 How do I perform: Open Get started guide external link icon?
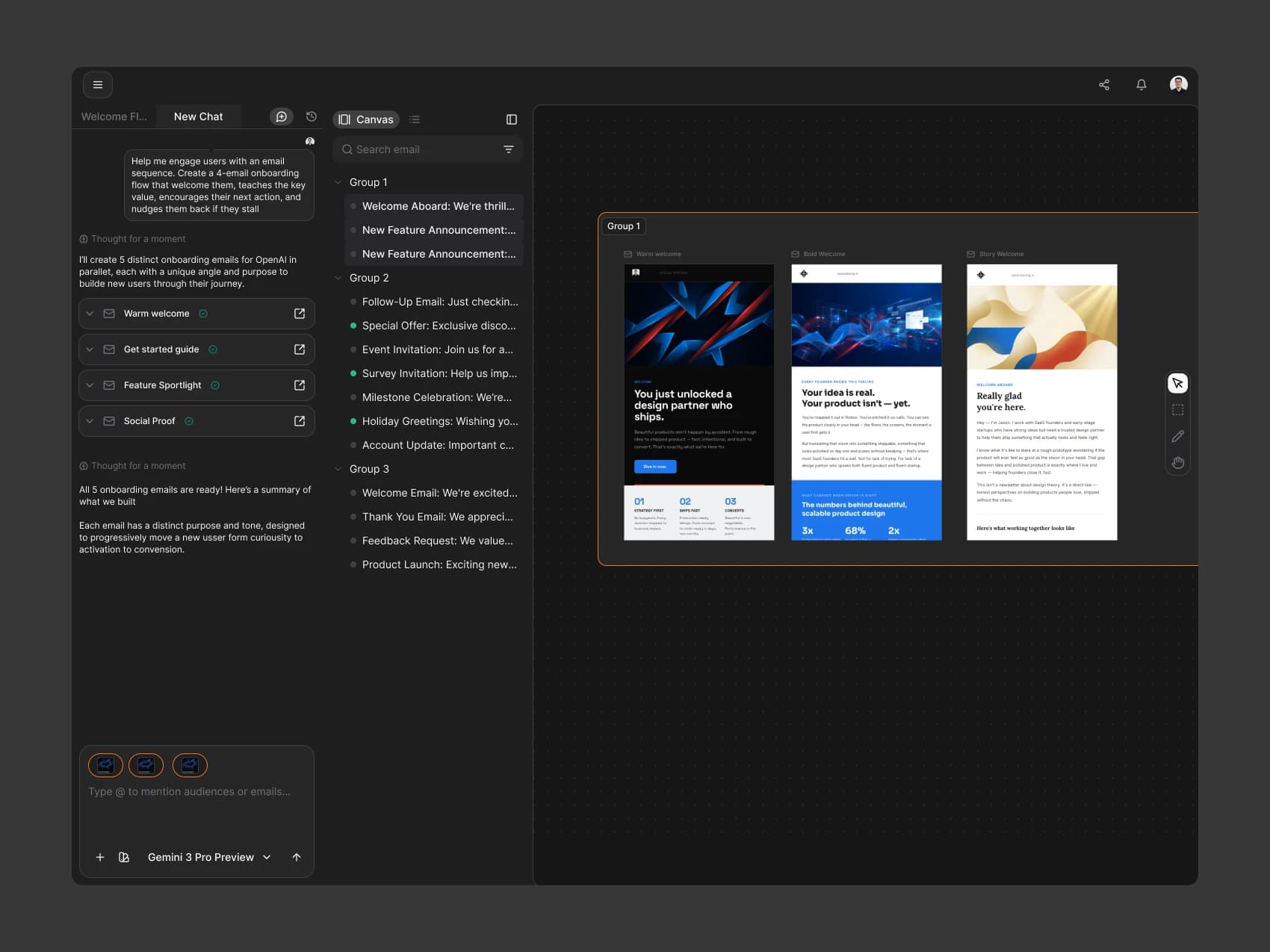[x=300, y=349]
